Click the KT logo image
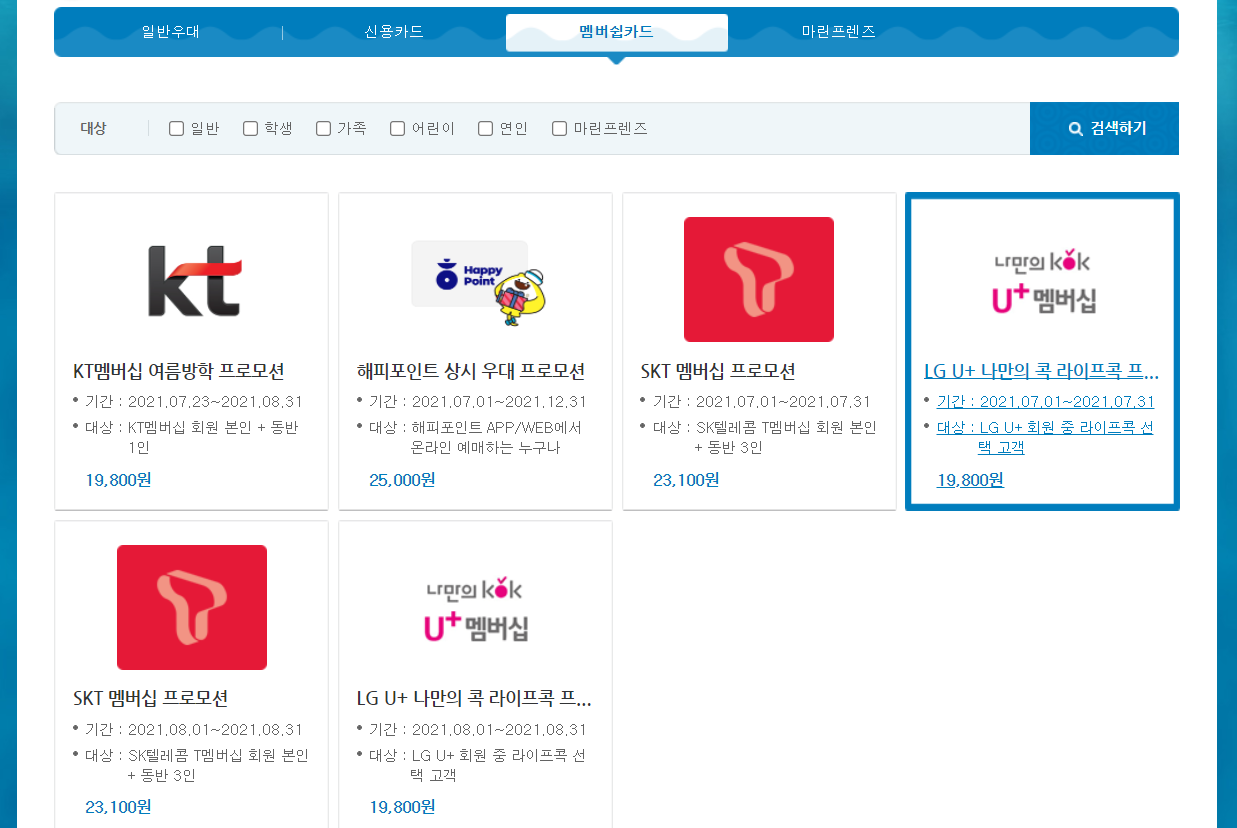This screenshot has height=828, width=1237. coord(194,281)
